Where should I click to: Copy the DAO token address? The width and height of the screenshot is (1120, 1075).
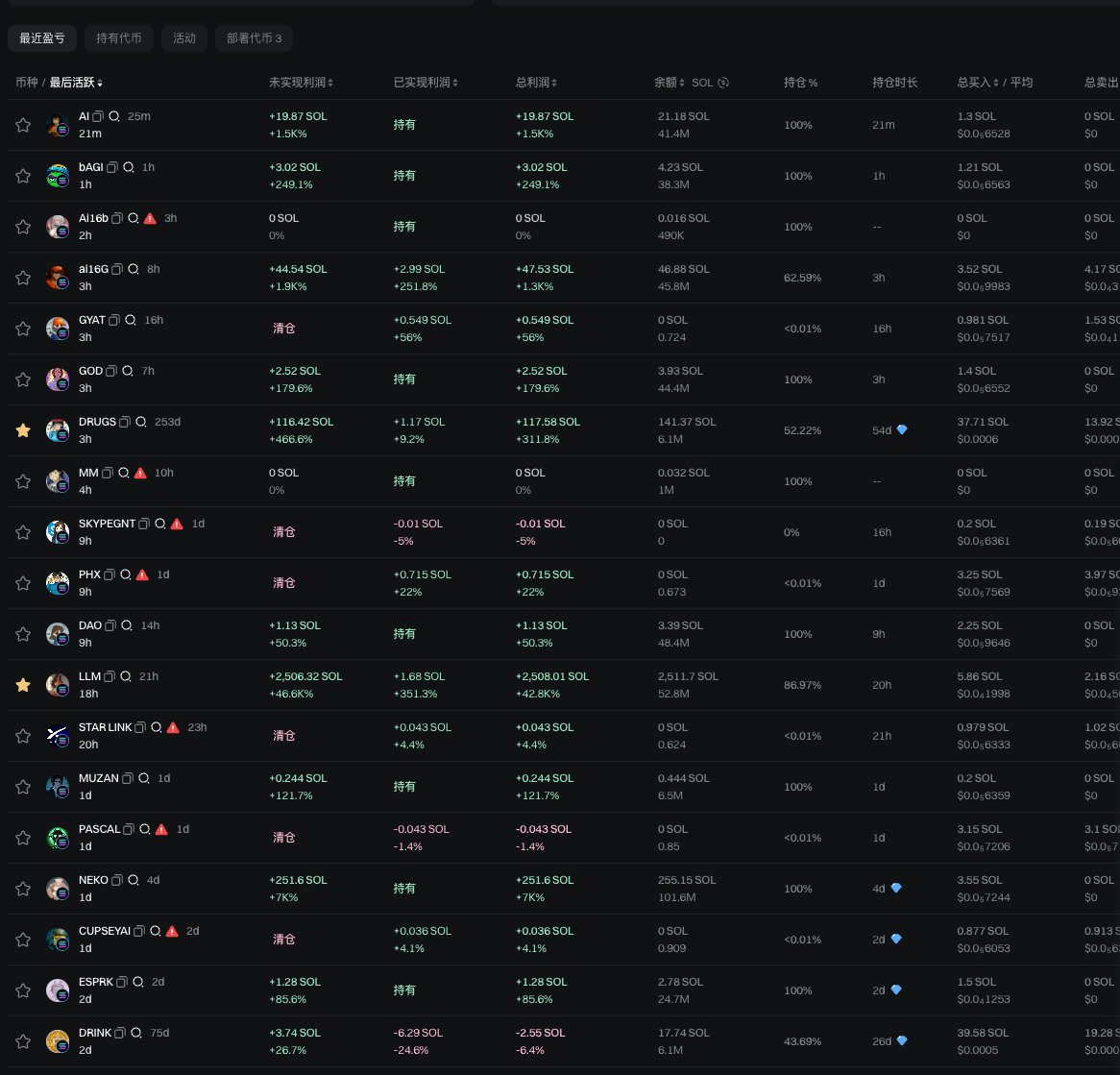click(x=110, y=625)
